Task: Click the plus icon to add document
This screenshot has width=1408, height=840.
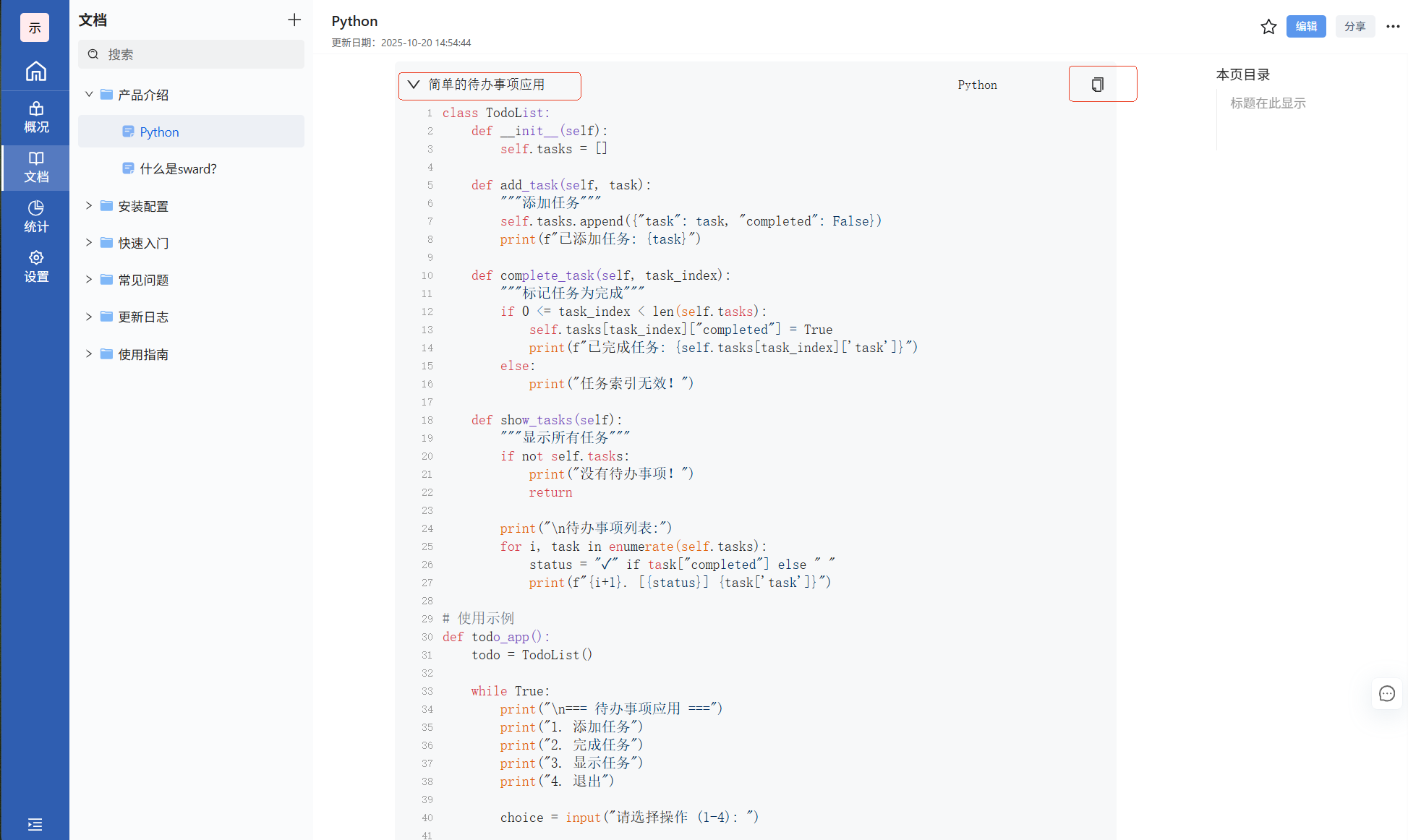Action: coord(294,20)
